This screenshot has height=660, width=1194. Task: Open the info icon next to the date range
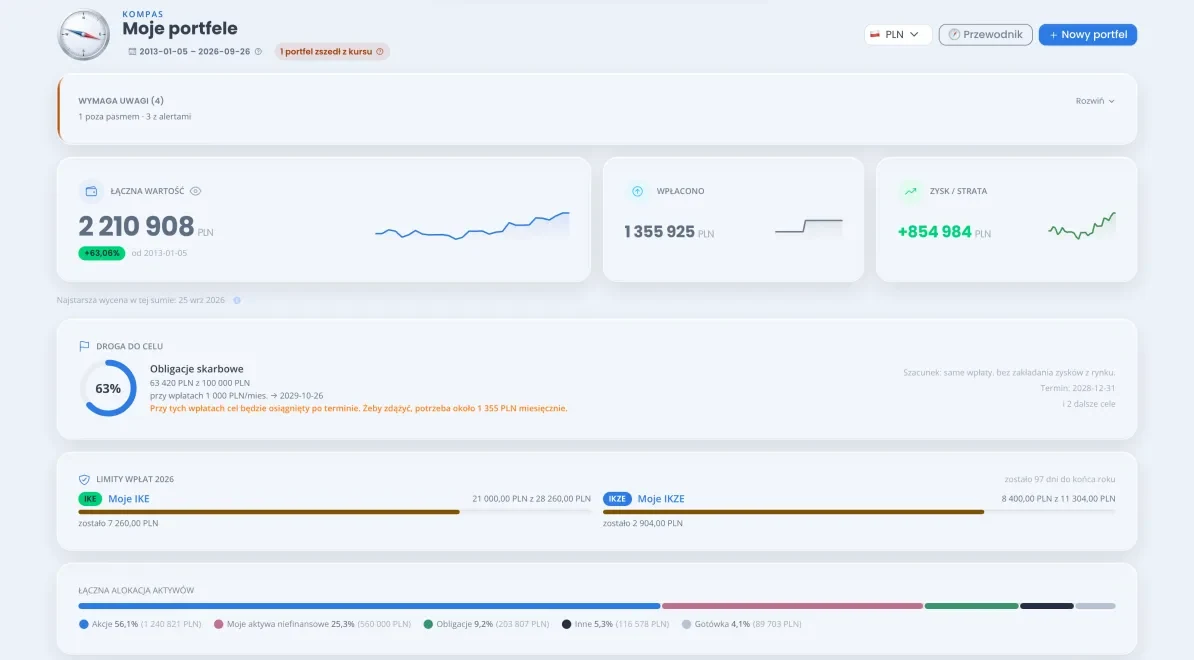(x=258, y=52)
